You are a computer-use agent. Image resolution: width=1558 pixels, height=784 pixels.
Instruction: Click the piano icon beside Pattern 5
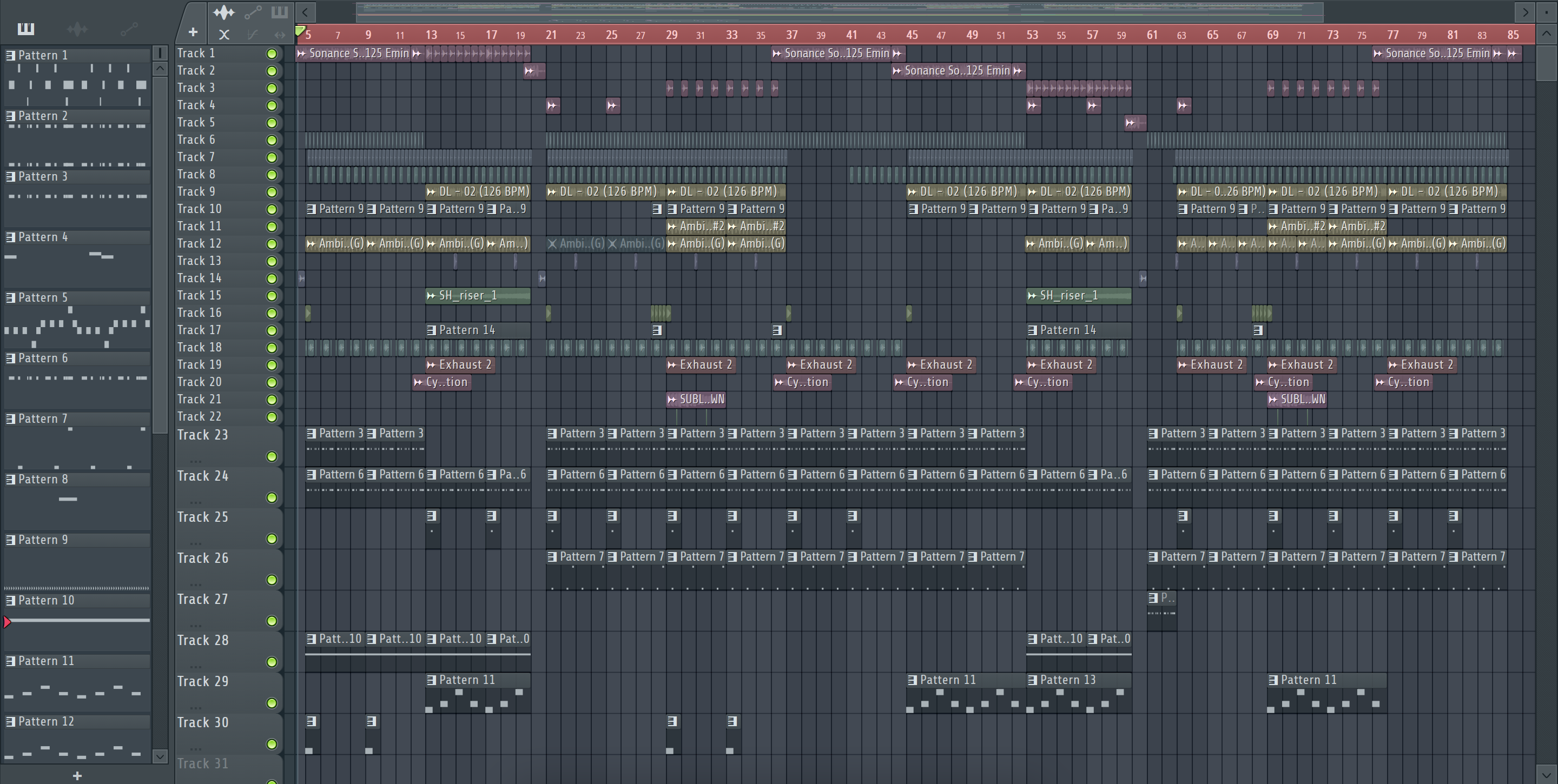(x=10, y=297)
